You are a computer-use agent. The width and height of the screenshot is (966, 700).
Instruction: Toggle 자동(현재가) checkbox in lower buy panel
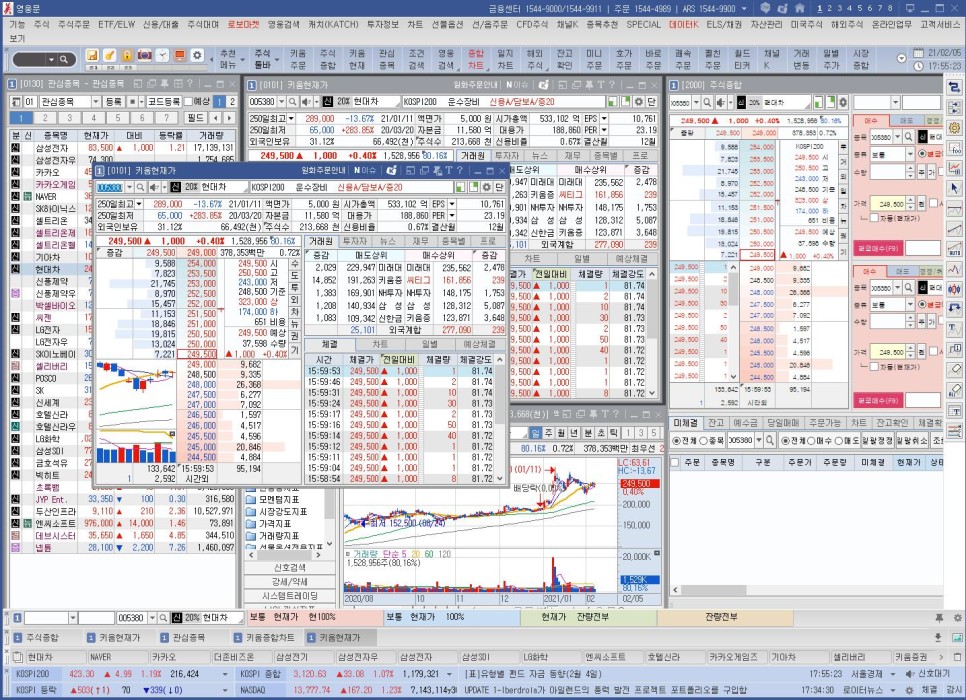click(x=874, y=367)
